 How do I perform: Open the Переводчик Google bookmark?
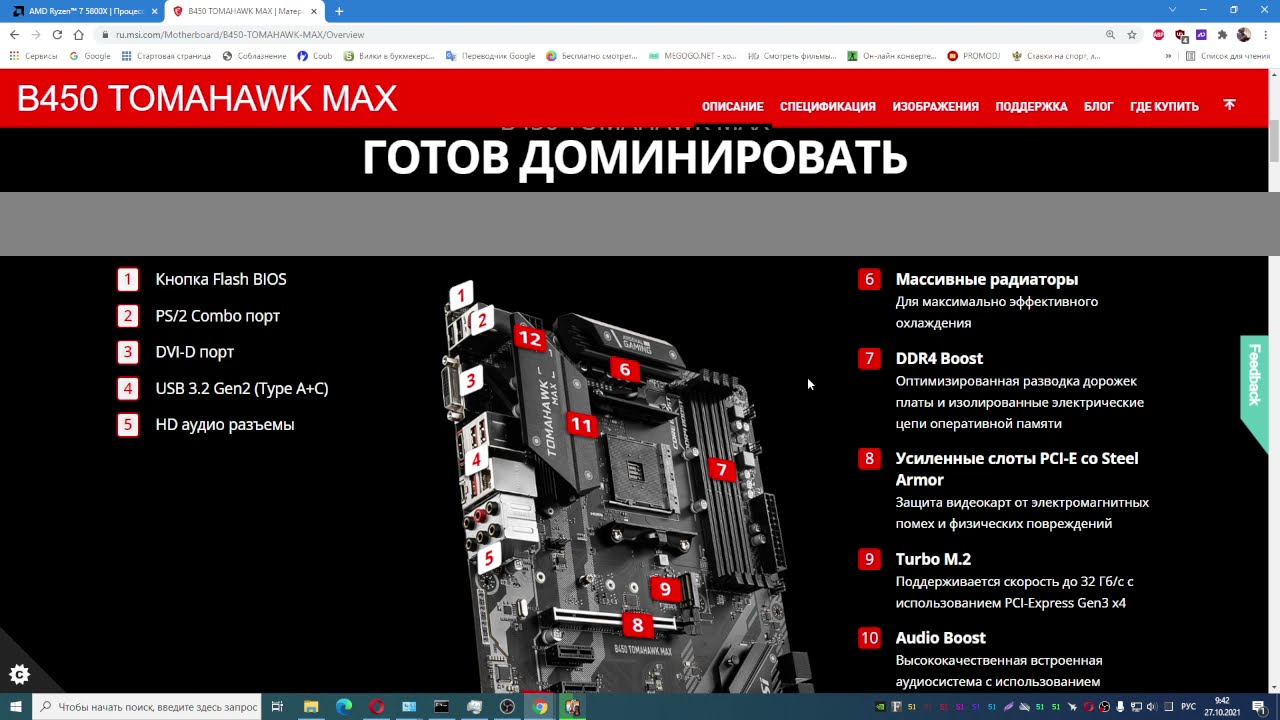[491, 56]
